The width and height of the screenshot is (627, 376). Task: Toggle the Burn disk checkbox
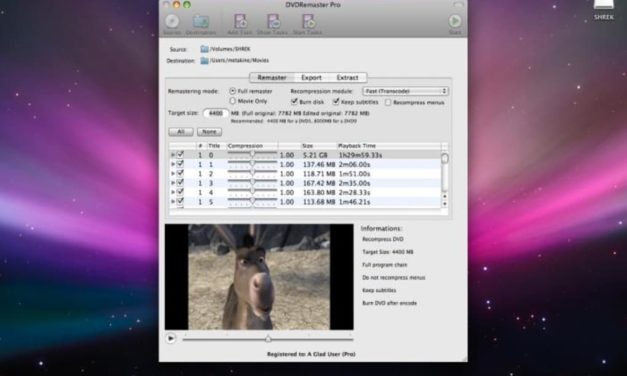click(294, 102)
